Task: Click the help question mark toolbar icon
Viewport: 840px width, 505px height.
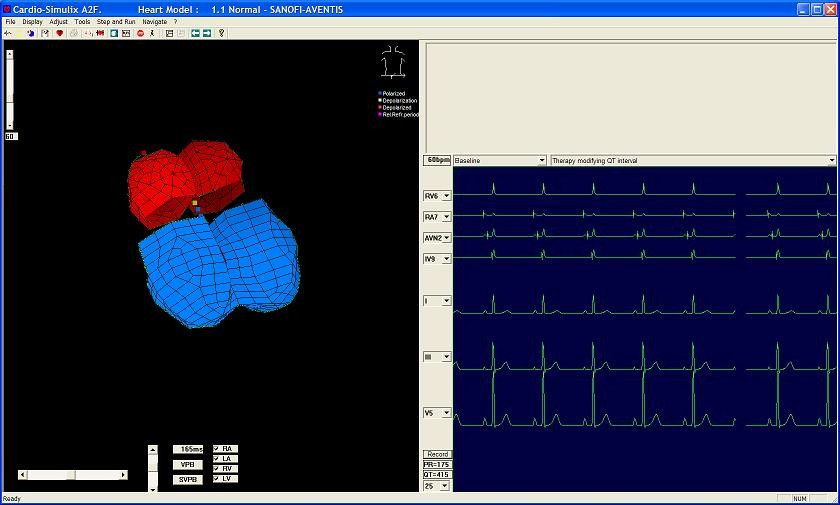Action: (x=221, y=33)
